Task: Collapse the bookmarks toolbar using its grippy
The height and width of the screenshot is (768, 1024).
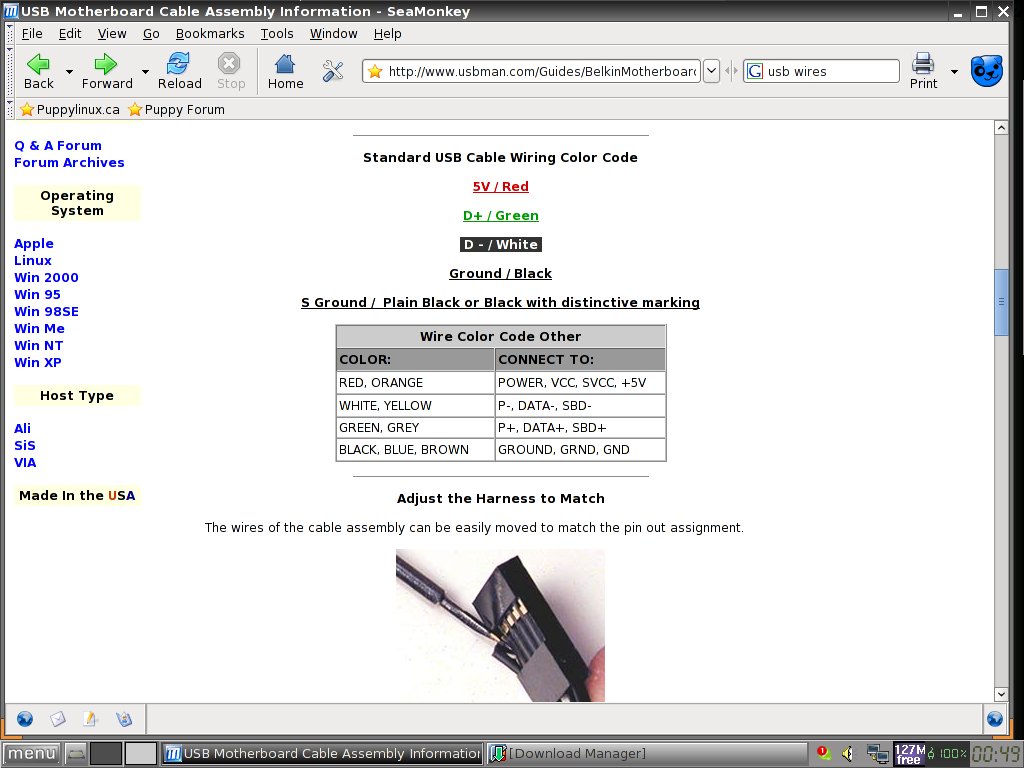Action: [x=9, y=109]
